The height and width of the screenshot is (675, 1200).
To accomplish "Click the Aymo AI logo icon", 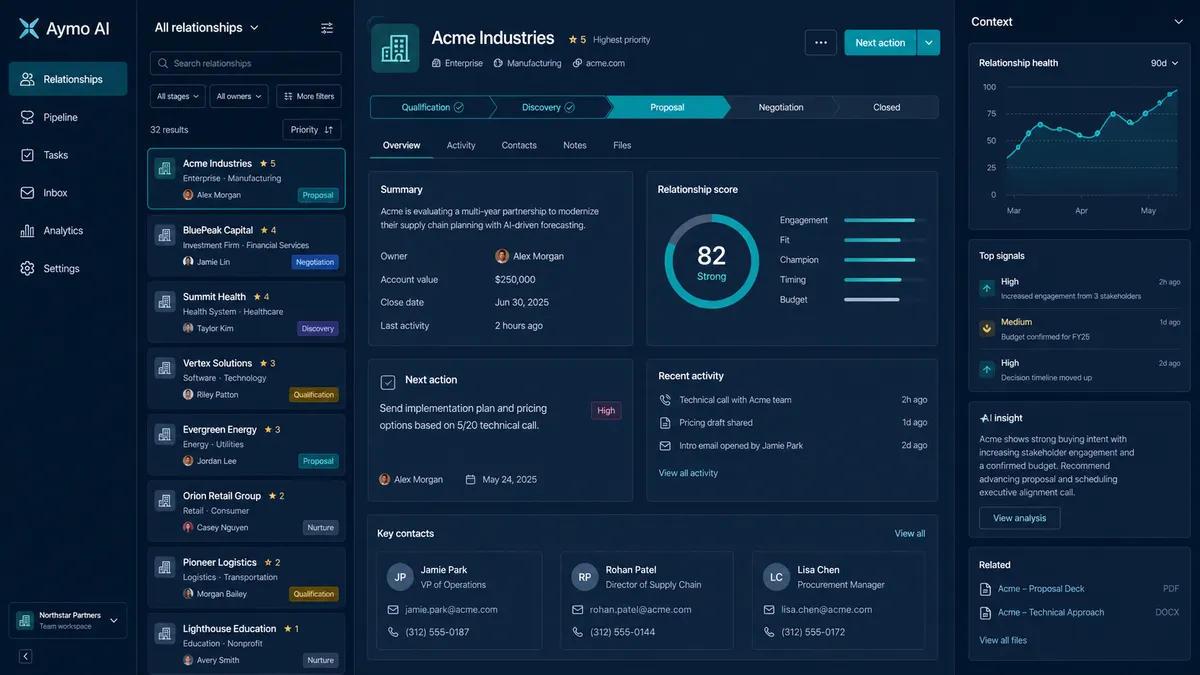I will (x=29, y=29).
